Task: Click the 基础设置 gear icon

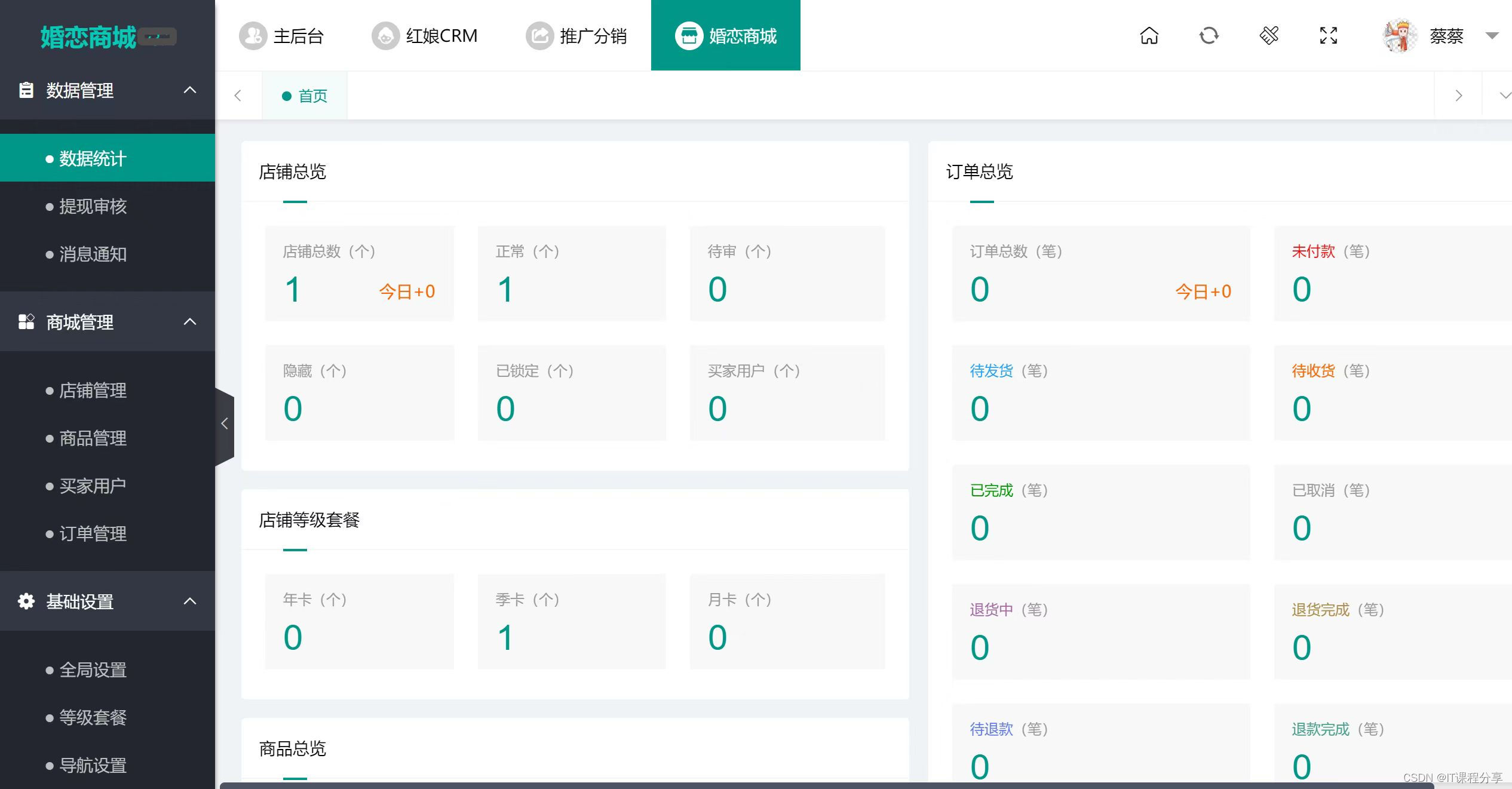Action: click(26, 601)
